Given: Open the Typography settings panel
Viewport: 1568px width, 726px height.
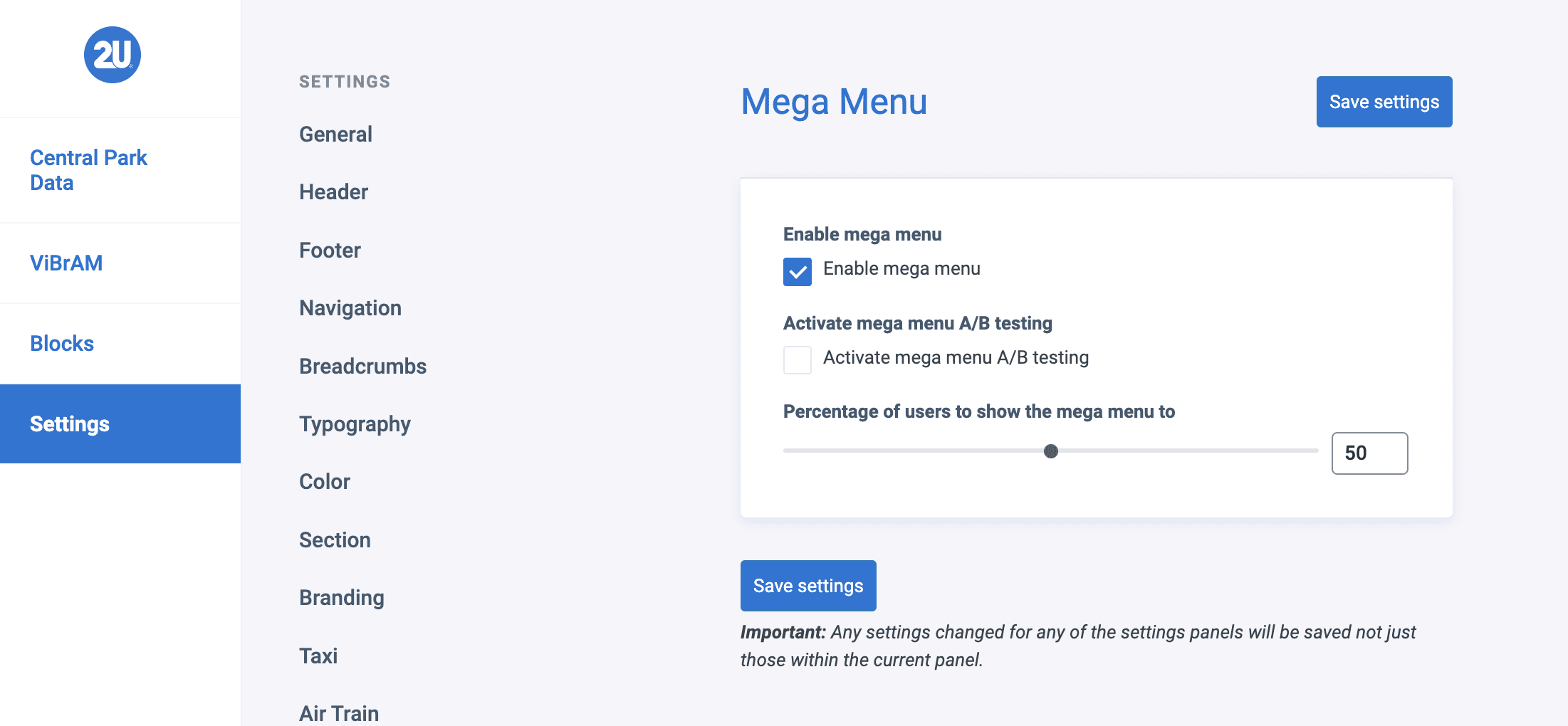Looking at the screenshot, I should pyautogui.click(x=355, y=424).
